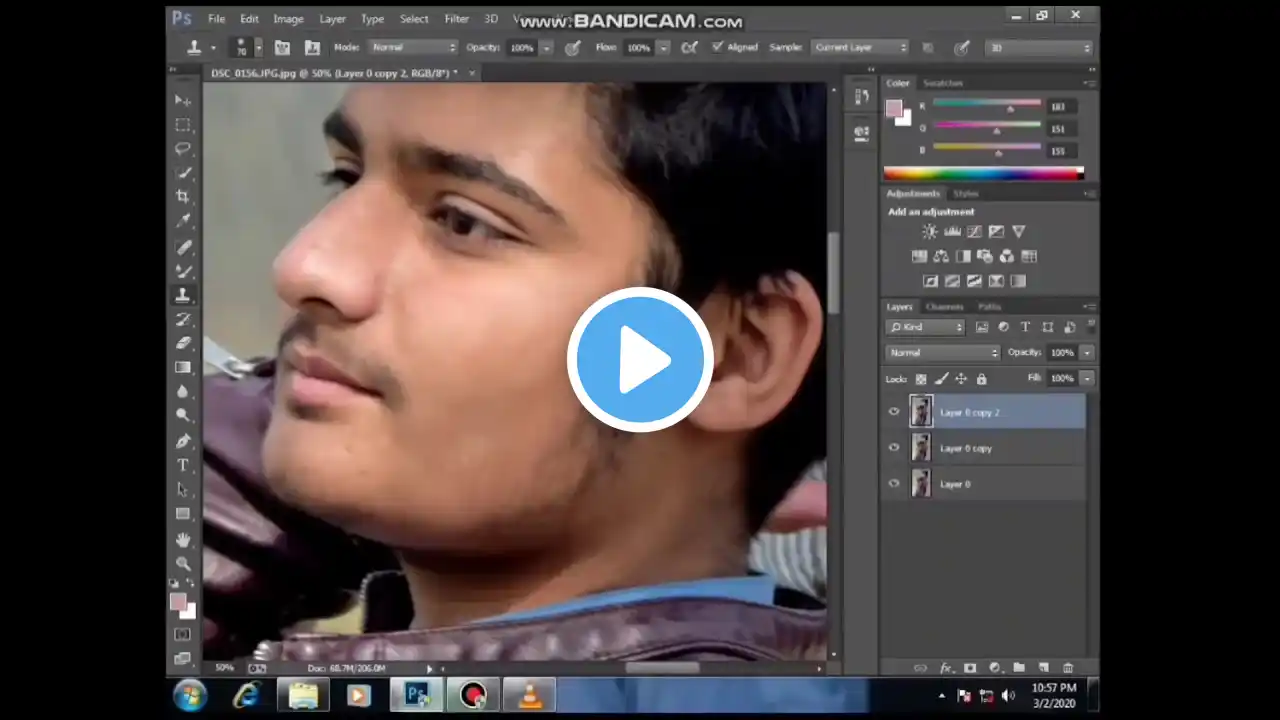Select the Clone Stamp tool
1280x720 pixels.
[183, 295]
